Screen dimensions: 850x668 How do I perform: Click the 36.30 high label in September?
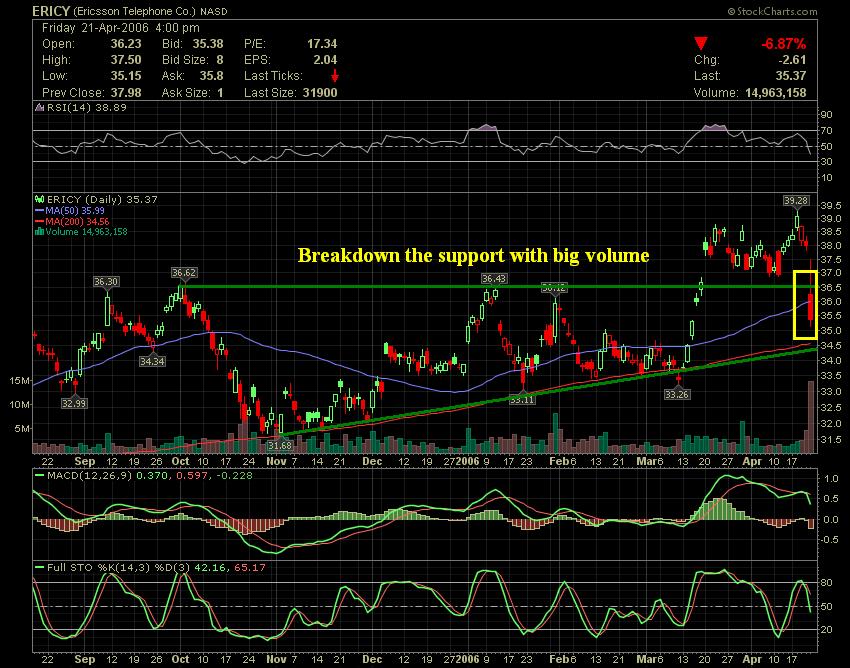[x=106, y=282]
